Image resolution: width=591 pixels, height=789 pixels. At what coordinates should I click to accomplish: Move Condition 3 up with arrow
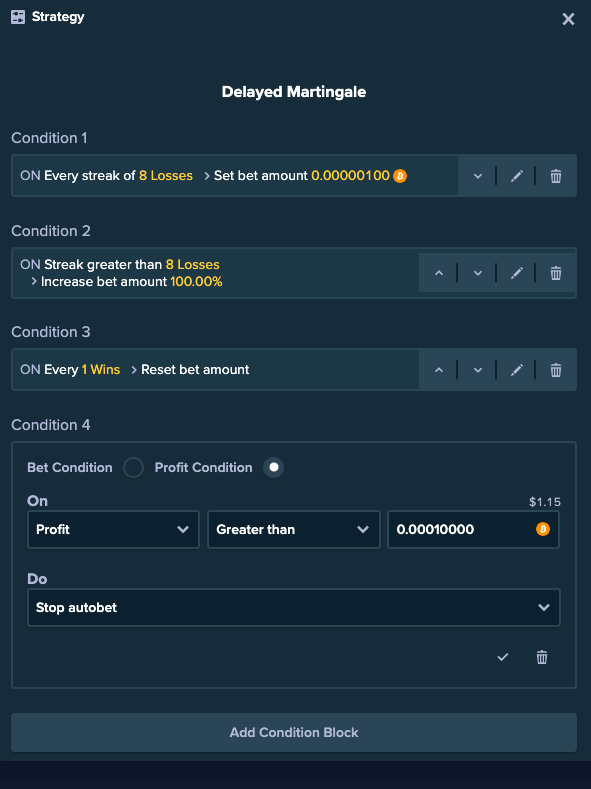tap(439, 370)
